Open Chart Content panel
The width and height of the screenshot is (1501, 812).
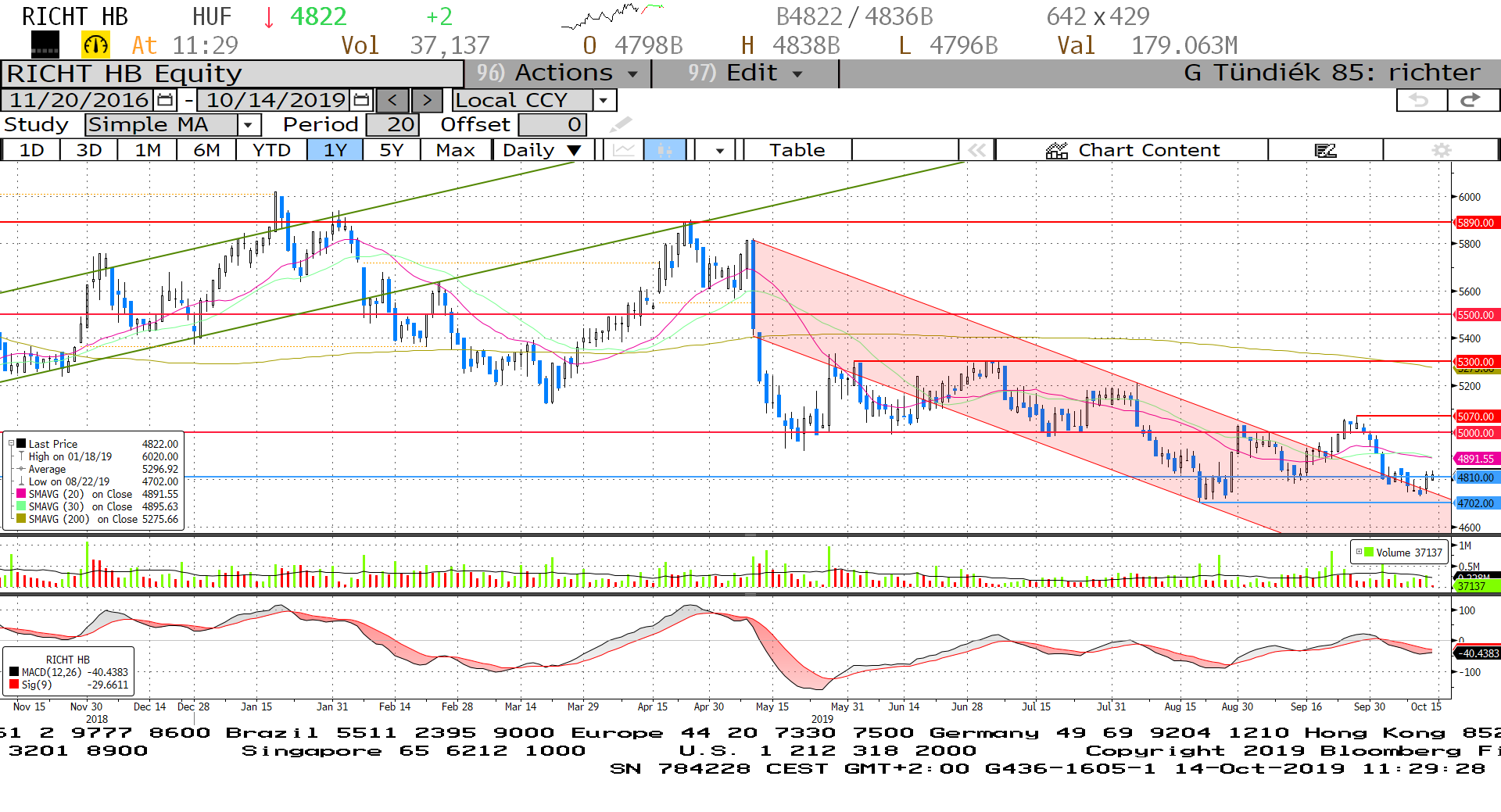point(1132,150)
